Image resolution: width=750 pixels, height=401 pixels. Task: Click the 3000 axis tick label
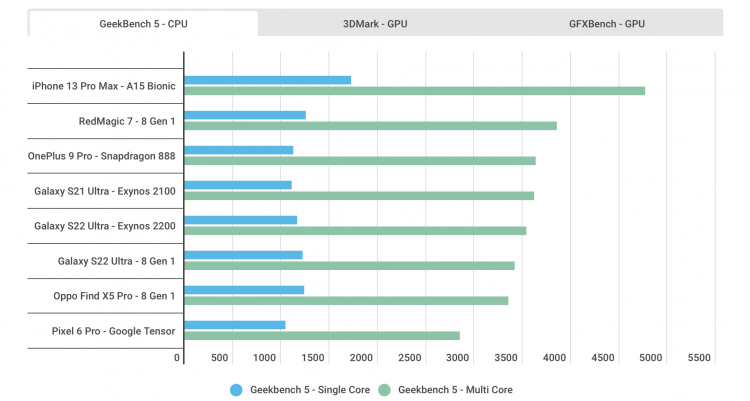[x=457, y=357]
